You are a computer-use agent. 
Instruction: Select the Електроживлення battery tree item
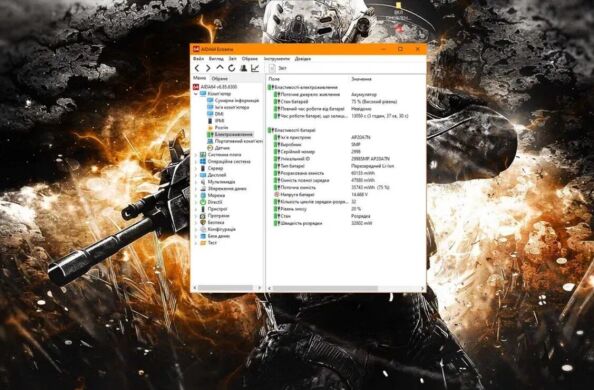(233, 134)
